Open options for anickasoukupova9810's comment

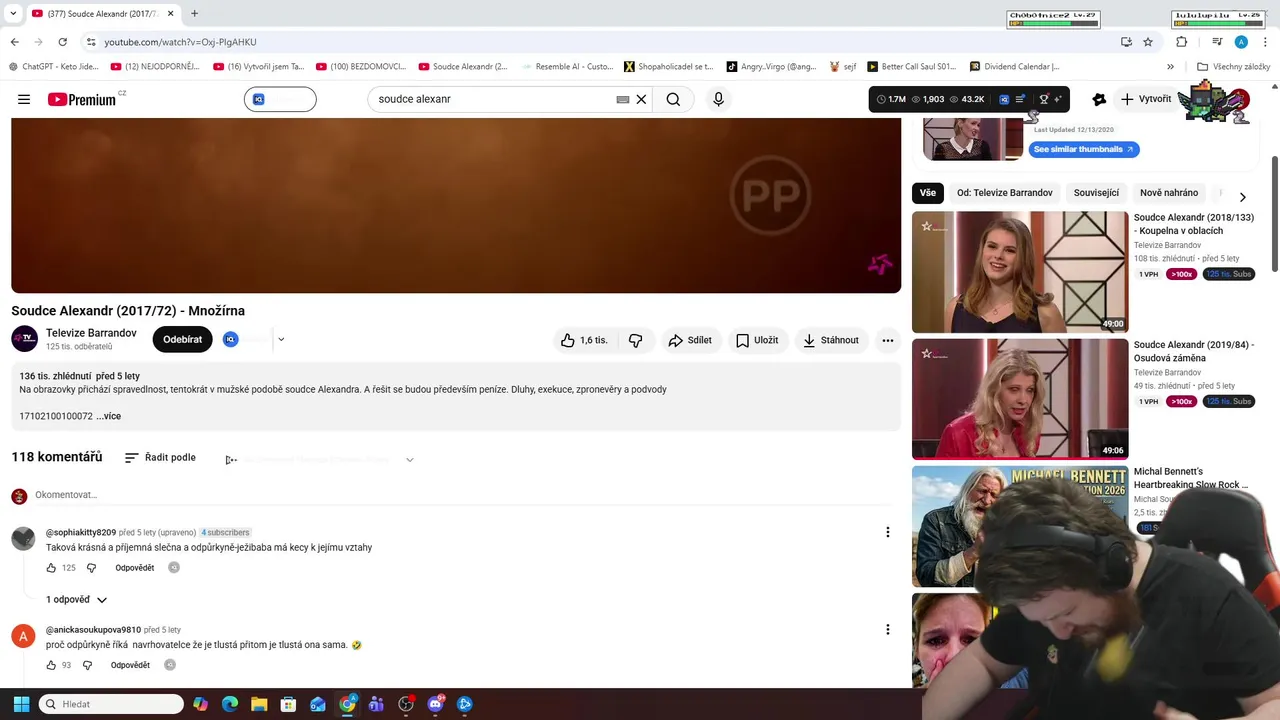point(887,629)
